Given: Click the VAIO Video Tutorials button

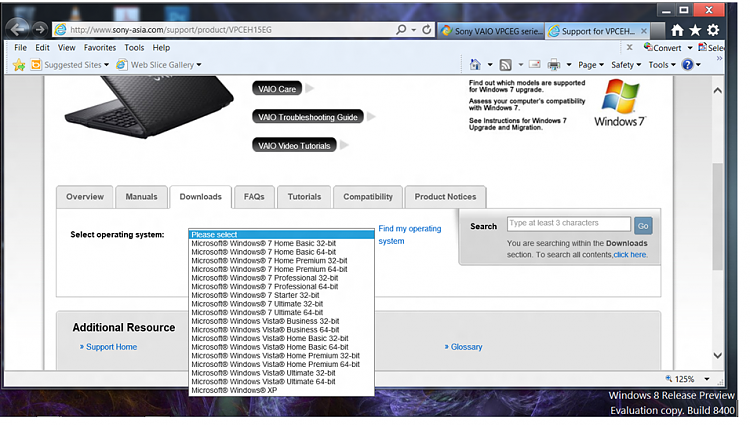Looking at the screenshot, I should point(294,145).
